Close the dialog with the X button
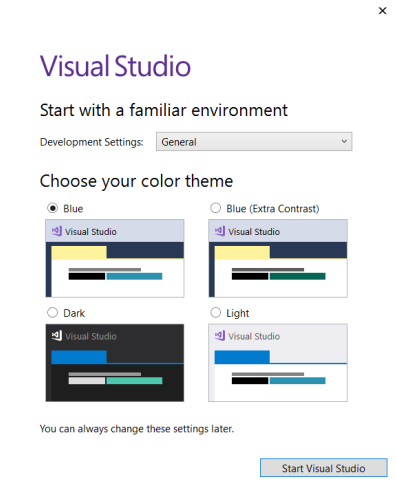The width and height of the screenshot is (397, 484). tap(382, 11)
